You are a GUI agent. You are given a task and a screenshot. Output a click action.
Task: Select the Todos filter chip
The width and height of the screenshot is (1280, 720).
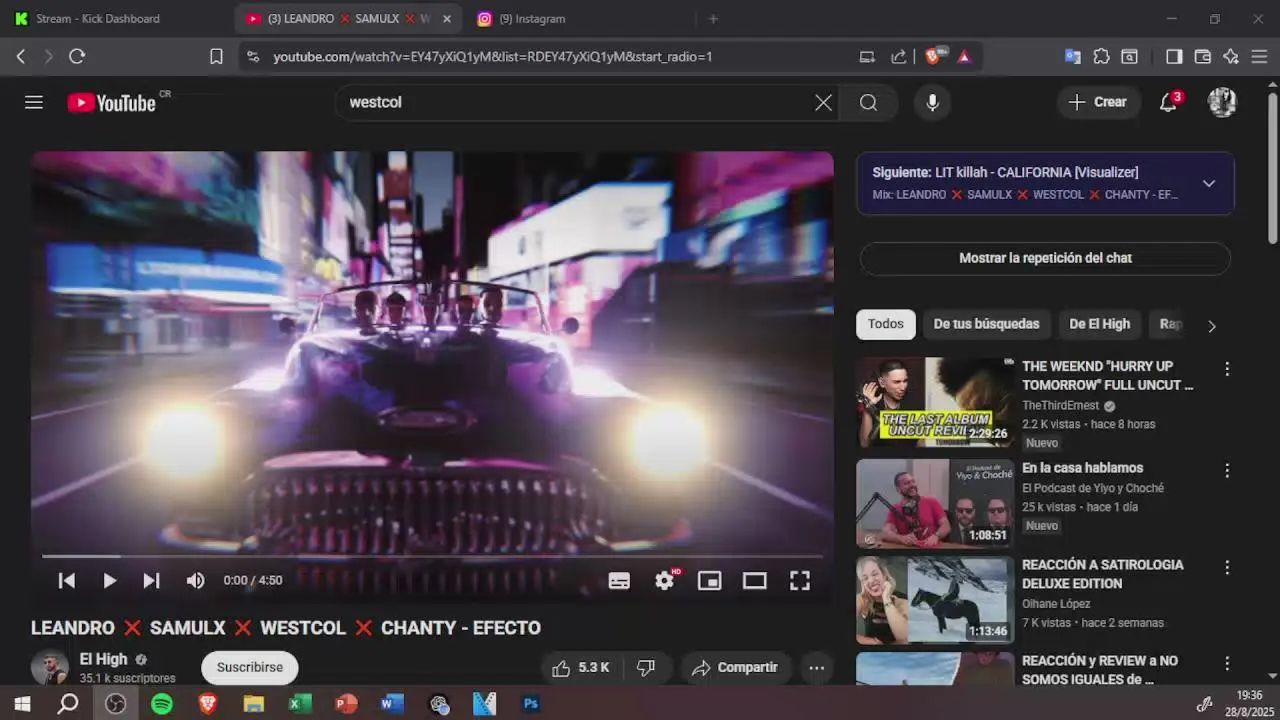[x=886, y=324]
